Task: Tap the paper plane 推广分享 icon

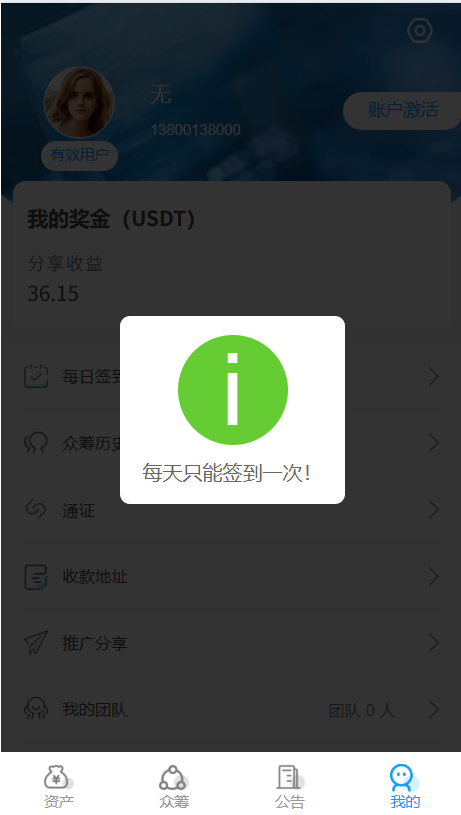Action: [x=36, y=642]
